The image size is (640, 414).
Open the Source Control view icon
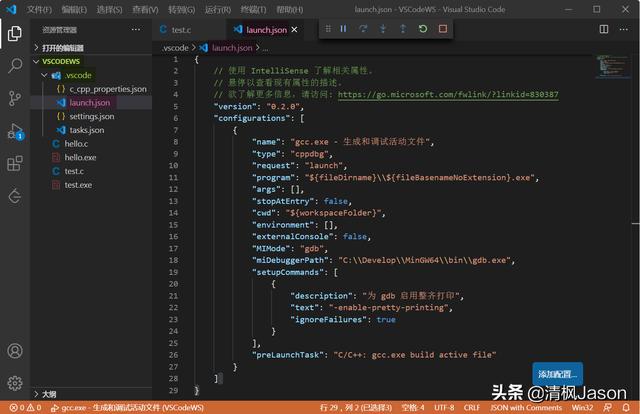15,98
